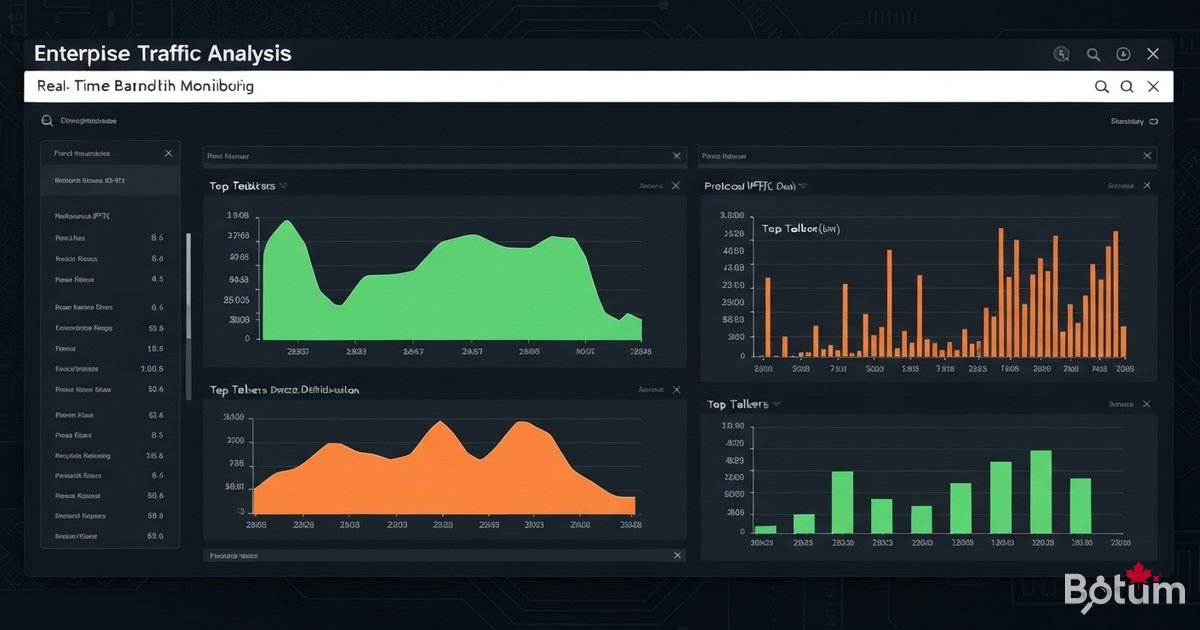Select the Enterprise Traffic Analysis title tab
Screen dimensions: 1200x630
pyautogui.click(x=161, y=53)
